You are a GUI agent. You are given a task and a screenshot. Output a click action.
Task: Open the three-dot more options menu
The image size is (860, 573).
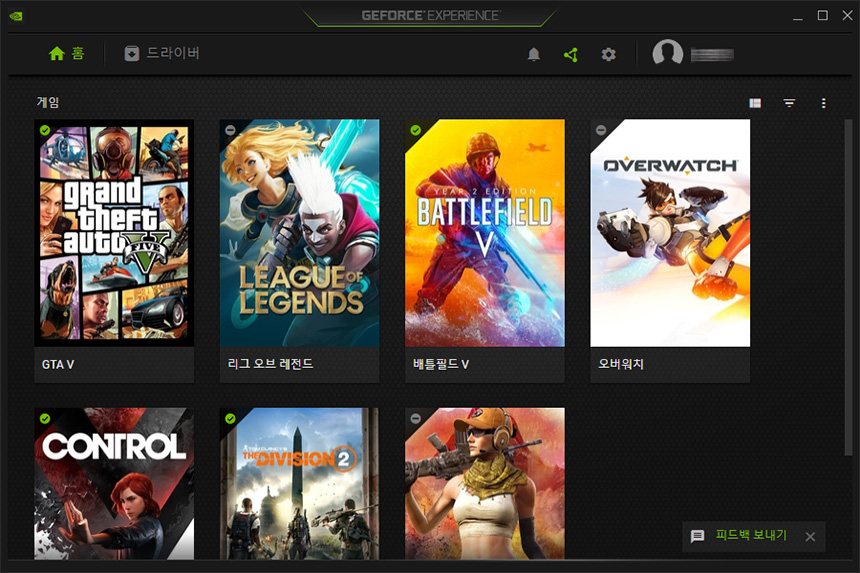[823, 103]
